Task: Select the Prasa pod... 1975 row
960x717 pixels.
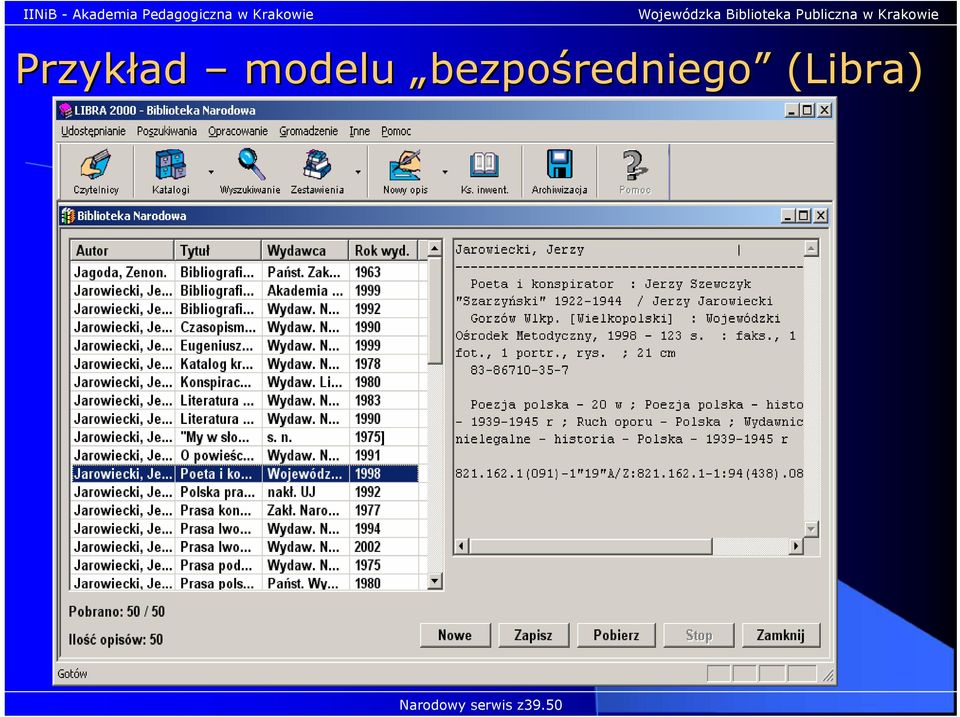Action: (x=245, y=565)
